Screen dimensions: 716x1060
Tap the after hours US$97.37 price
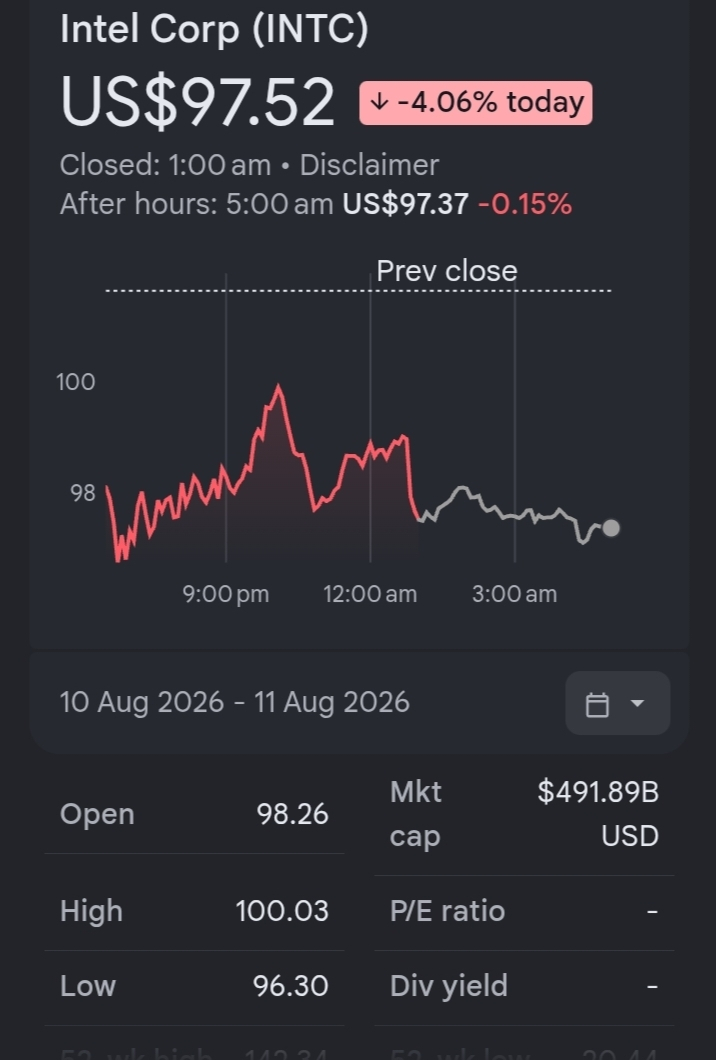click(x=405, y=204)
